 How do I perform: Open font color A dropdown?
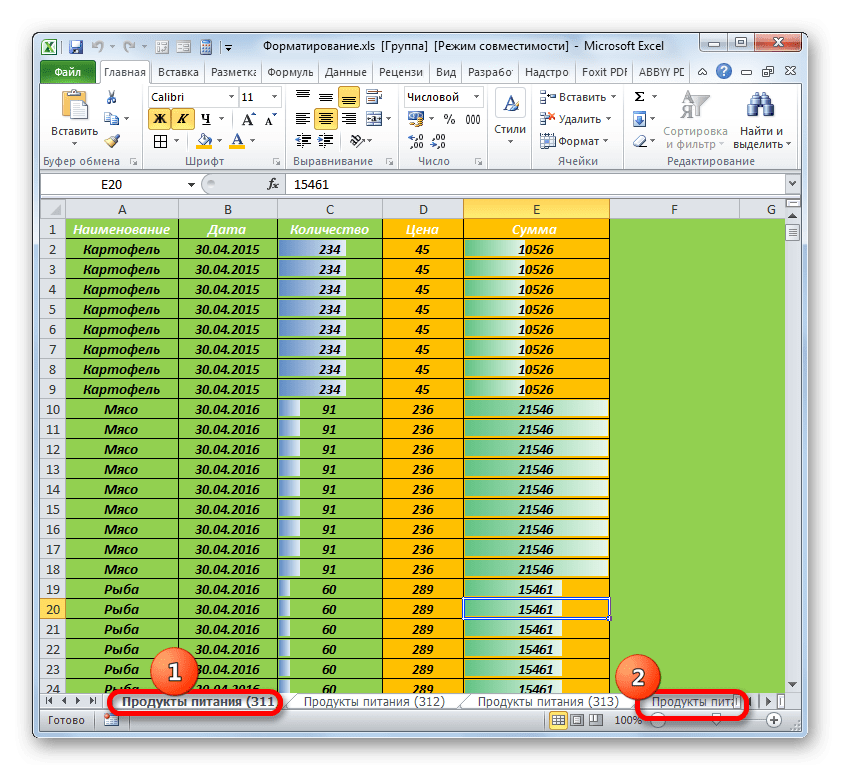(x=253, y=141)
